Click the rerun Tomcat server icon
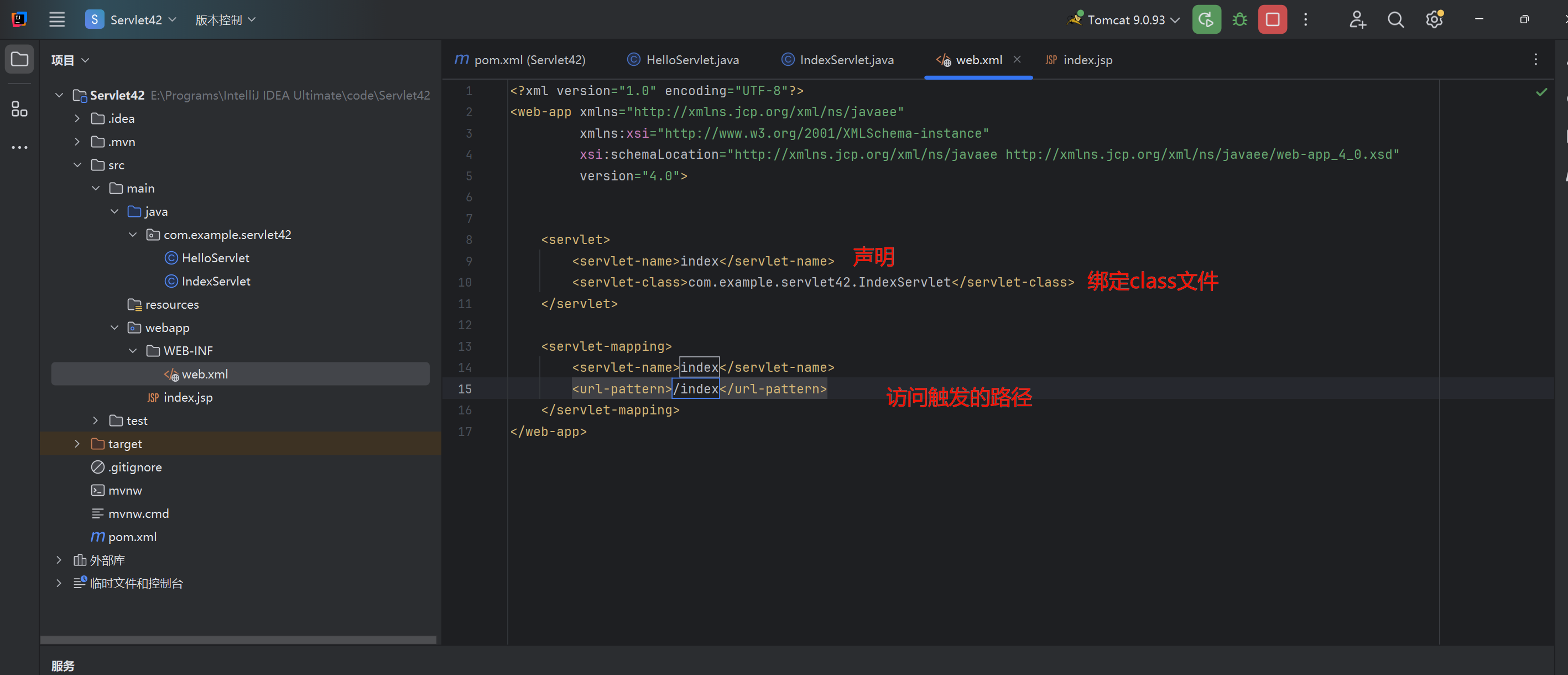 pos(1206,20)
